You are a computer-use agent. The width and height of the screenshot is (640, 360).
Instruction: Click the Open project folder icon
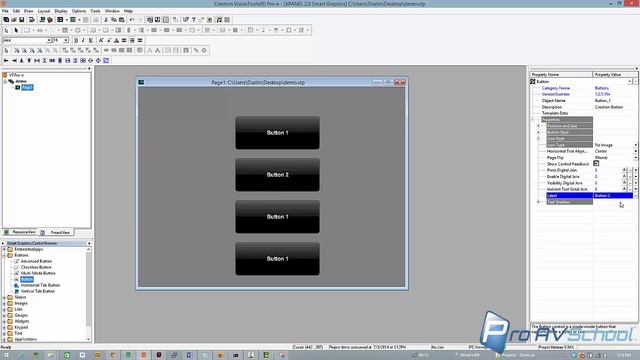pos(14,20)
